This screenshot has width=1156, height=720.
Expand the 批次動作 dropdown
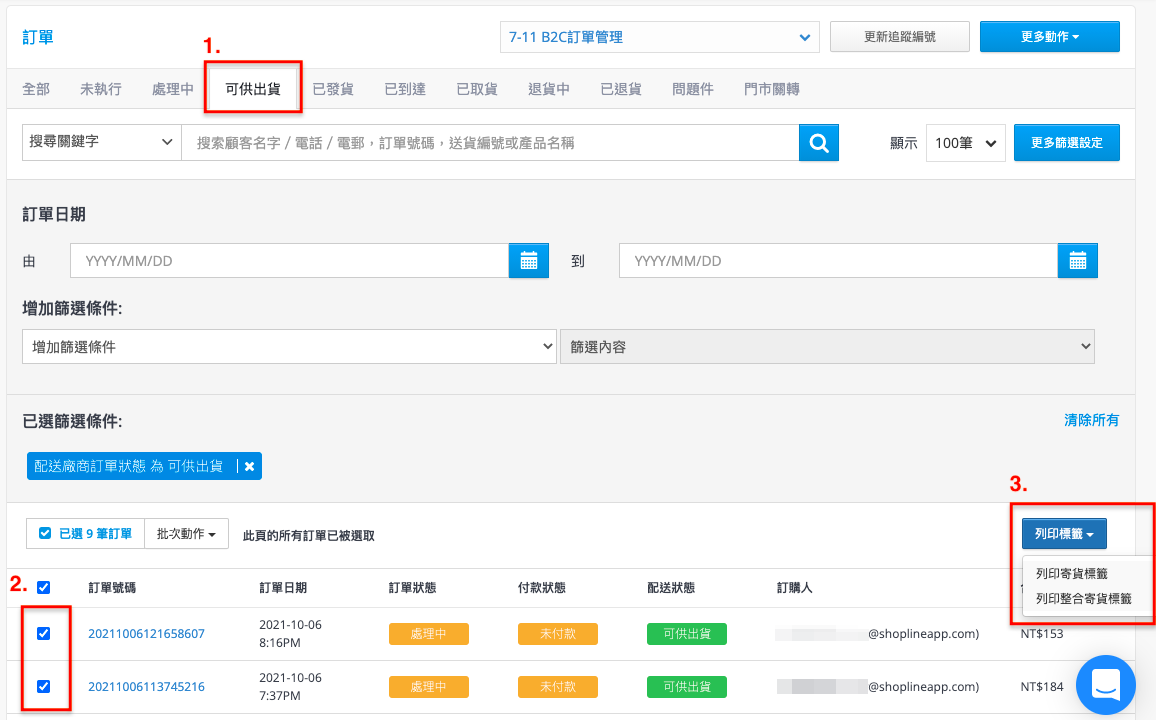186,534
